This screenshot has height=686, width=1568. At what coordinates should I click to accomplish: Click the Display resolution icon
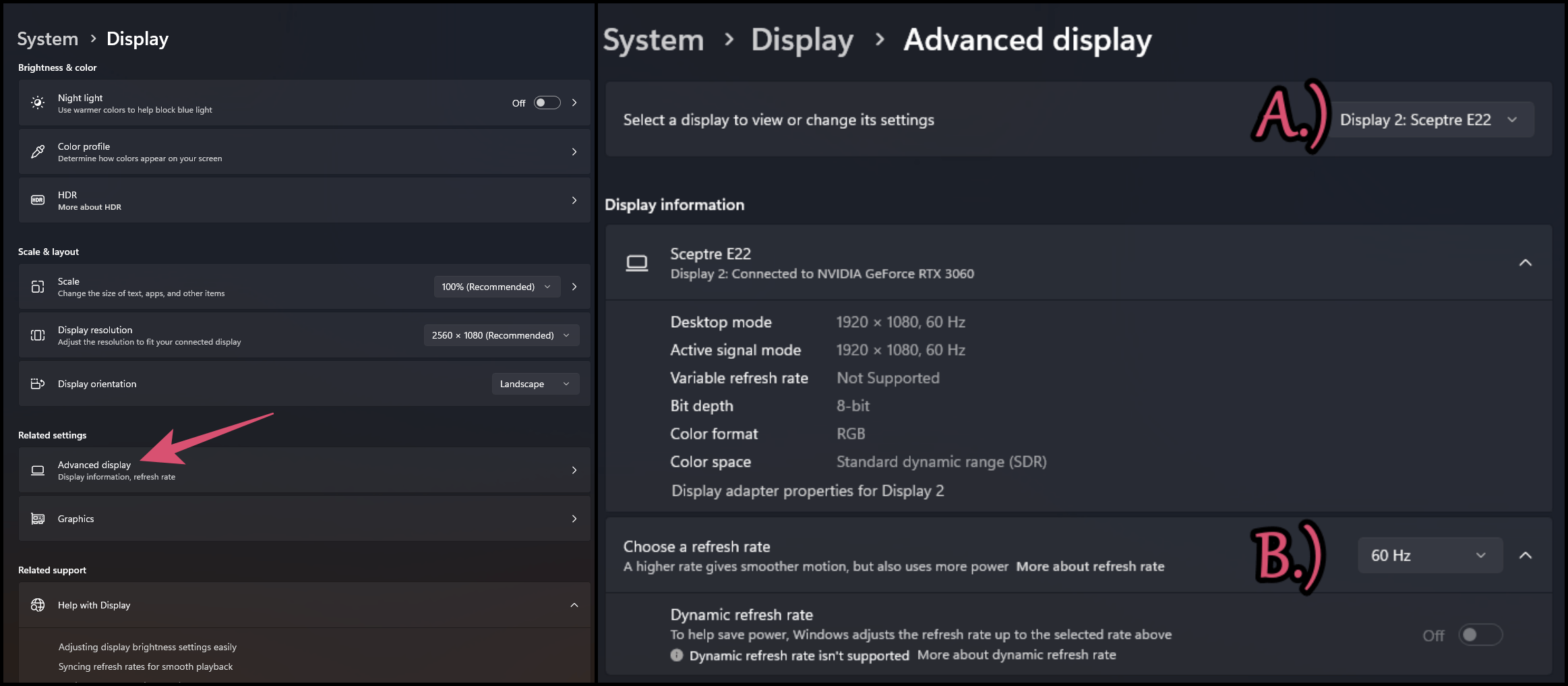38,335
